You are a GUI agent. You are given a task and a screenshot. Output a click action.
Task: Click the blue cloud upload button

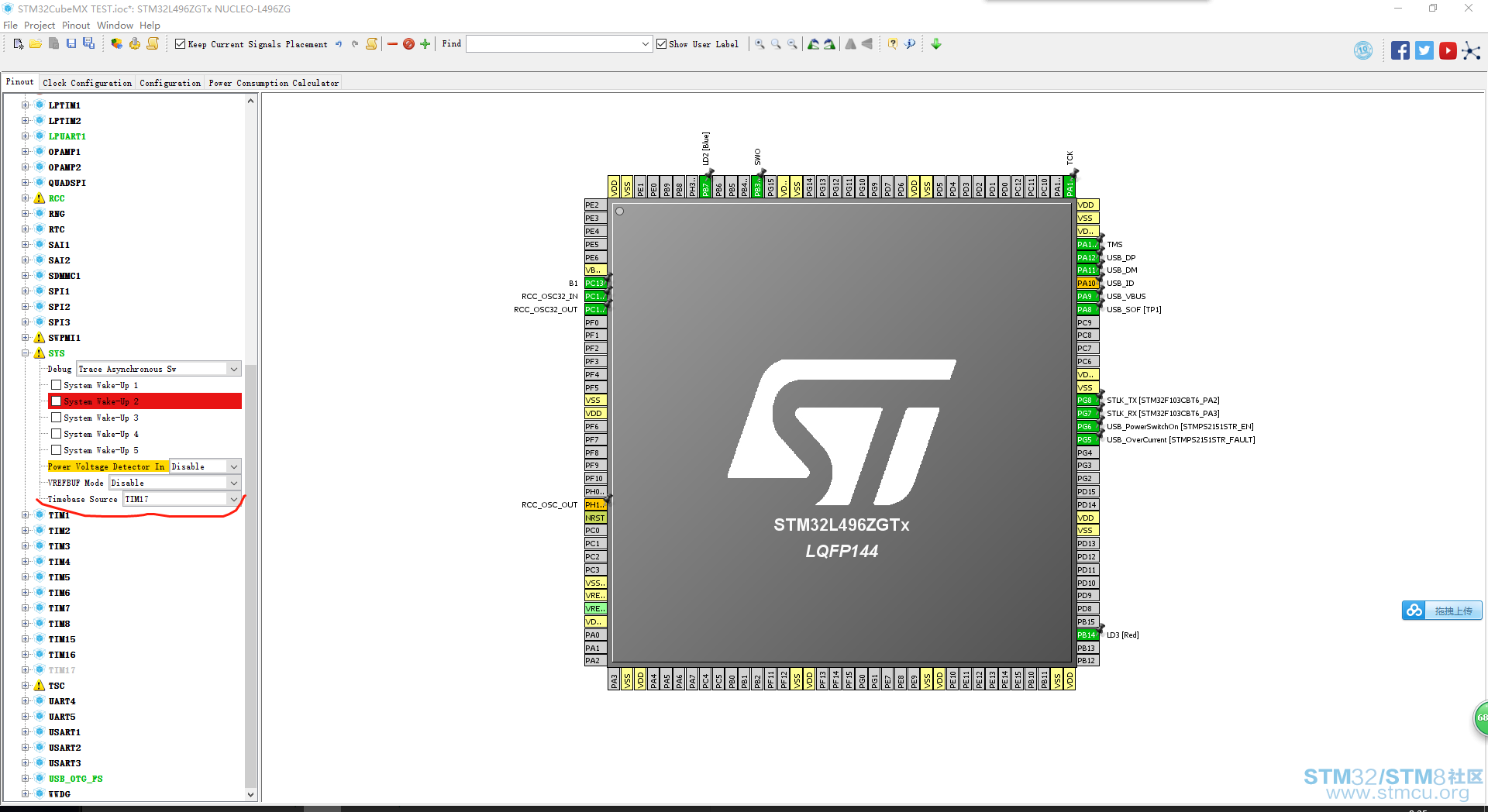pyautogui.click(x=1441, y=611)
